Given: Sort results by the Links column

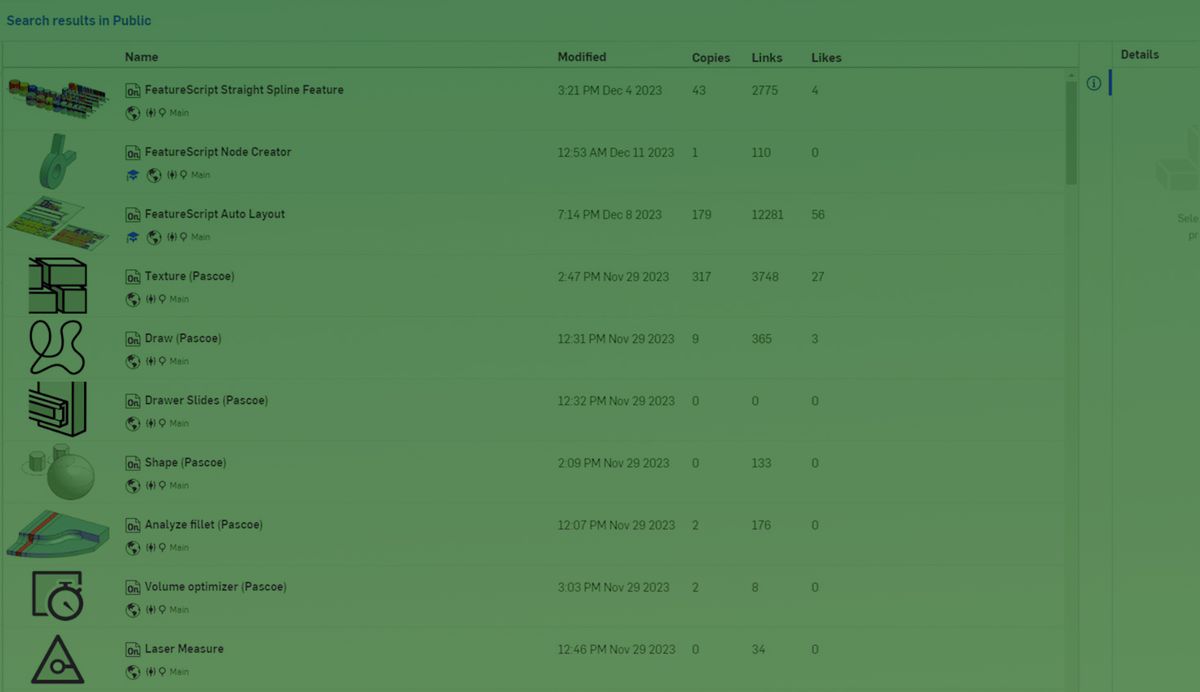Looking at the screenshot, I should point(767,58).
